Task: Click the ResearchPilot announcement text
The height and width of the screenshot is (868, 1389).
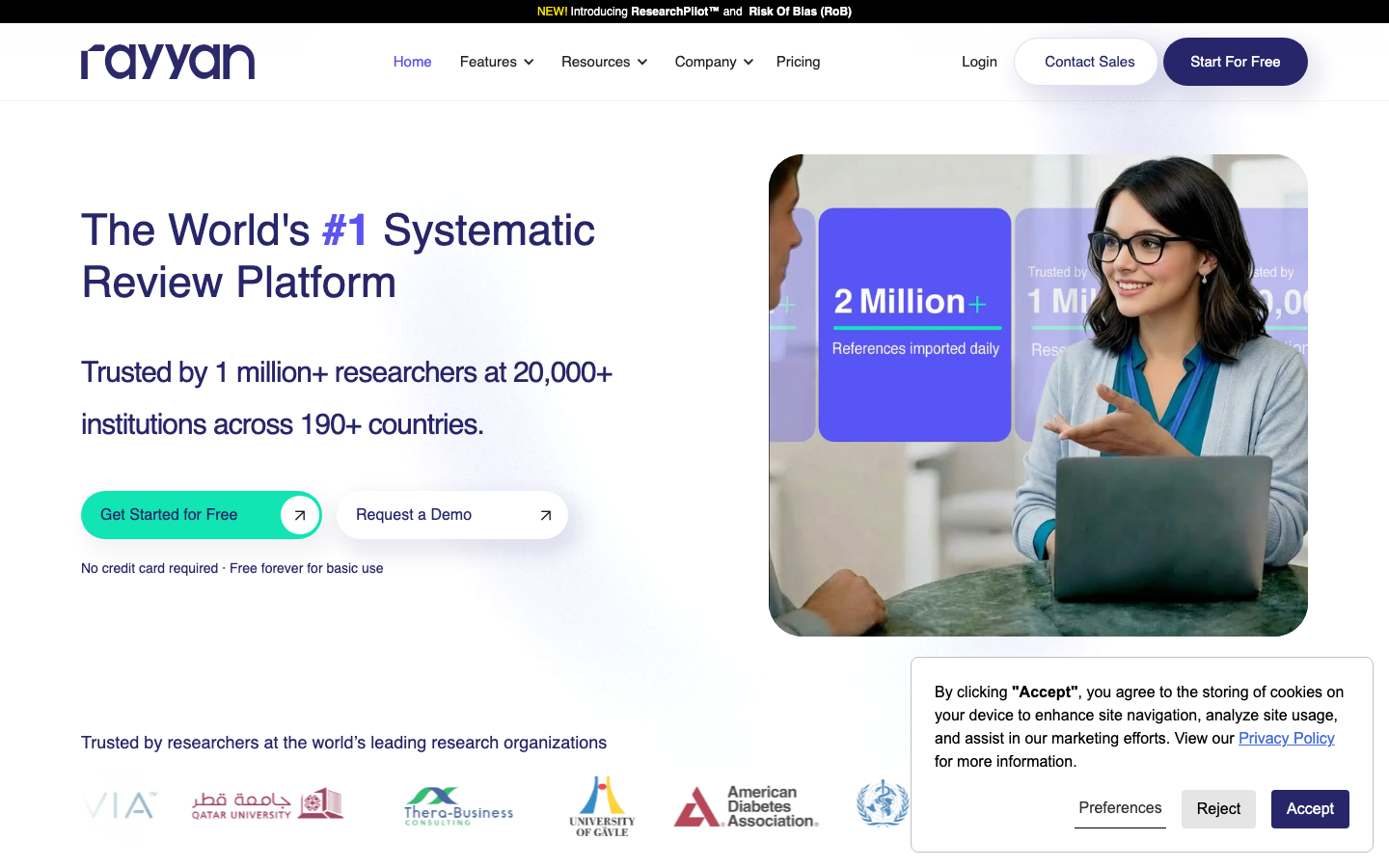Action: pos(675,12)
